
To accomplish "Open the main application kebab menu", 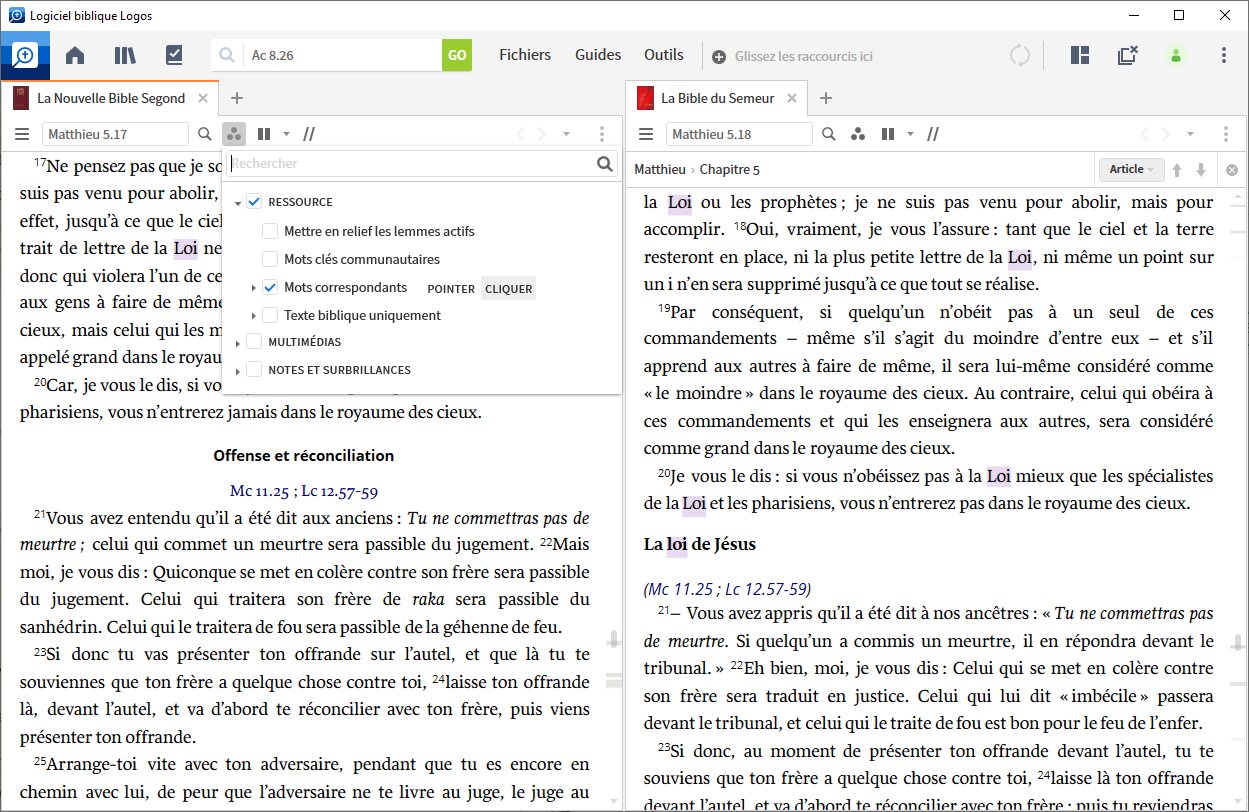I will 1224,56.
